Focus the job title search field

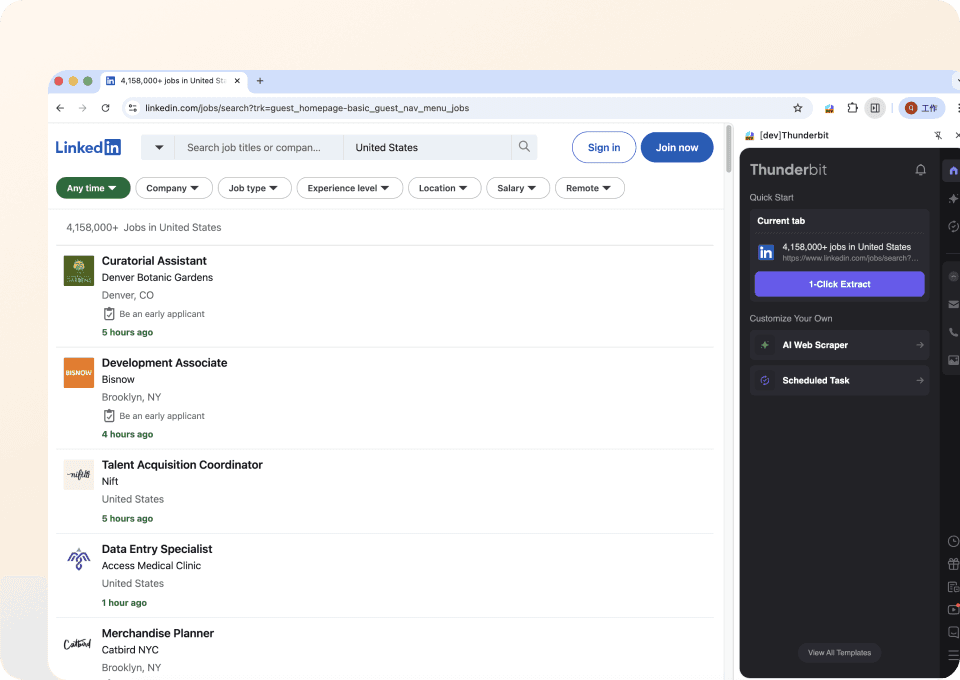pos(257,147)
